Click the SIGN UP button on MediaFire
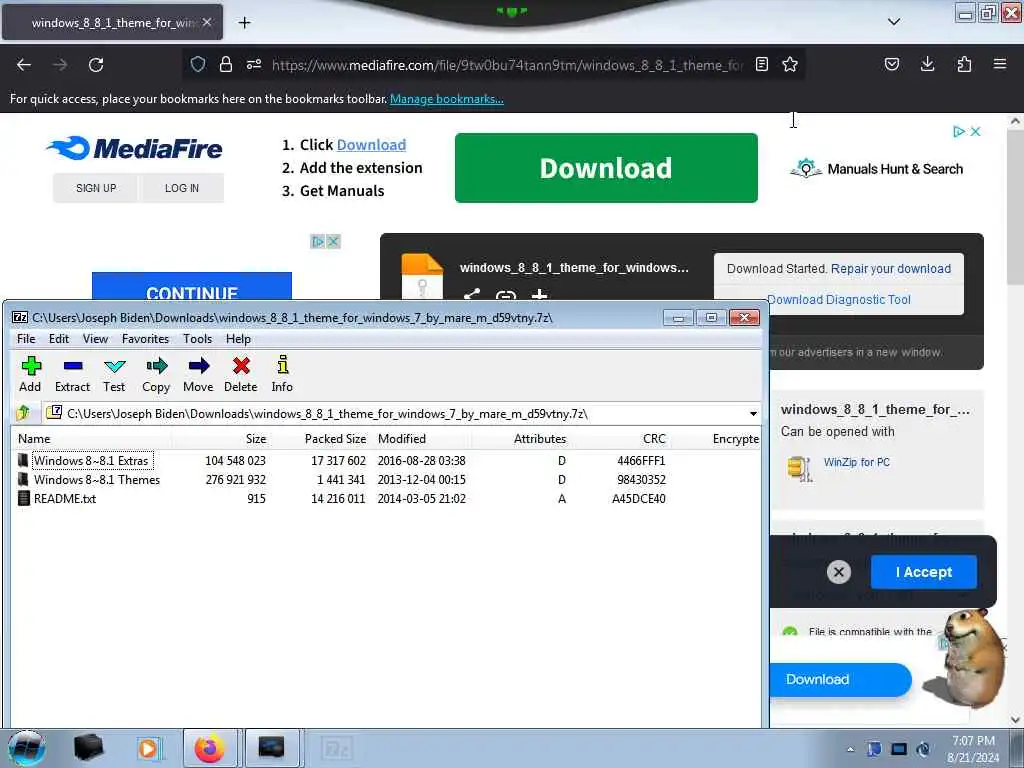This screenshot has height=768, width=1024. pyautogui.click(x=96, y=188)
